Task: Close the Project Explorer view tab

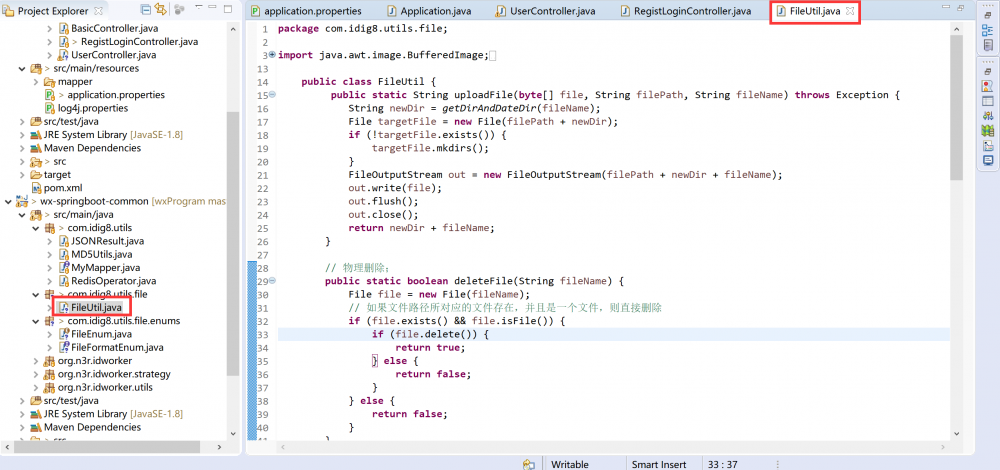Action: click(98, 11)
